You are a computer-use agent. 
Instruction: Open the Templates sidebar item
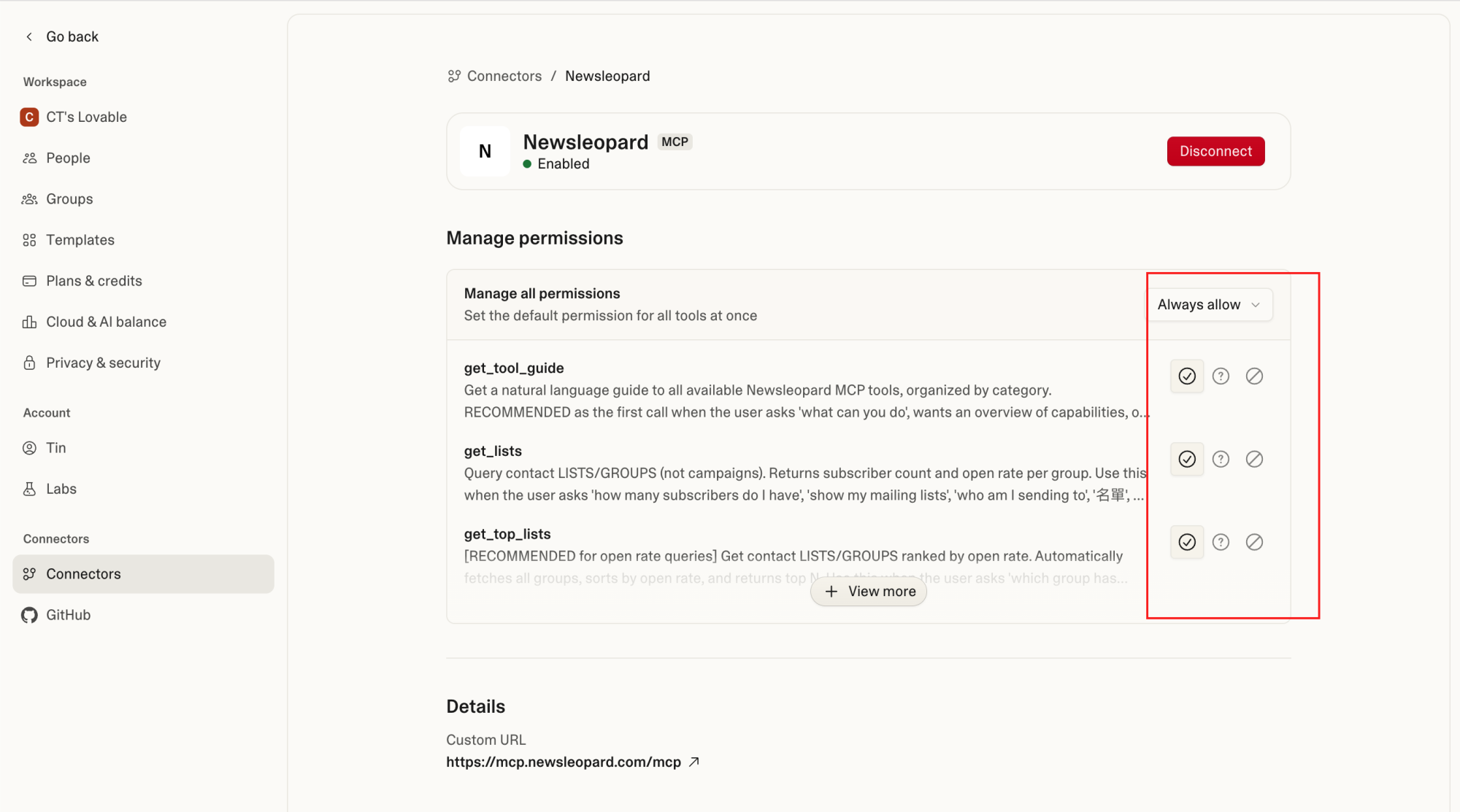[x=80, y=240]
